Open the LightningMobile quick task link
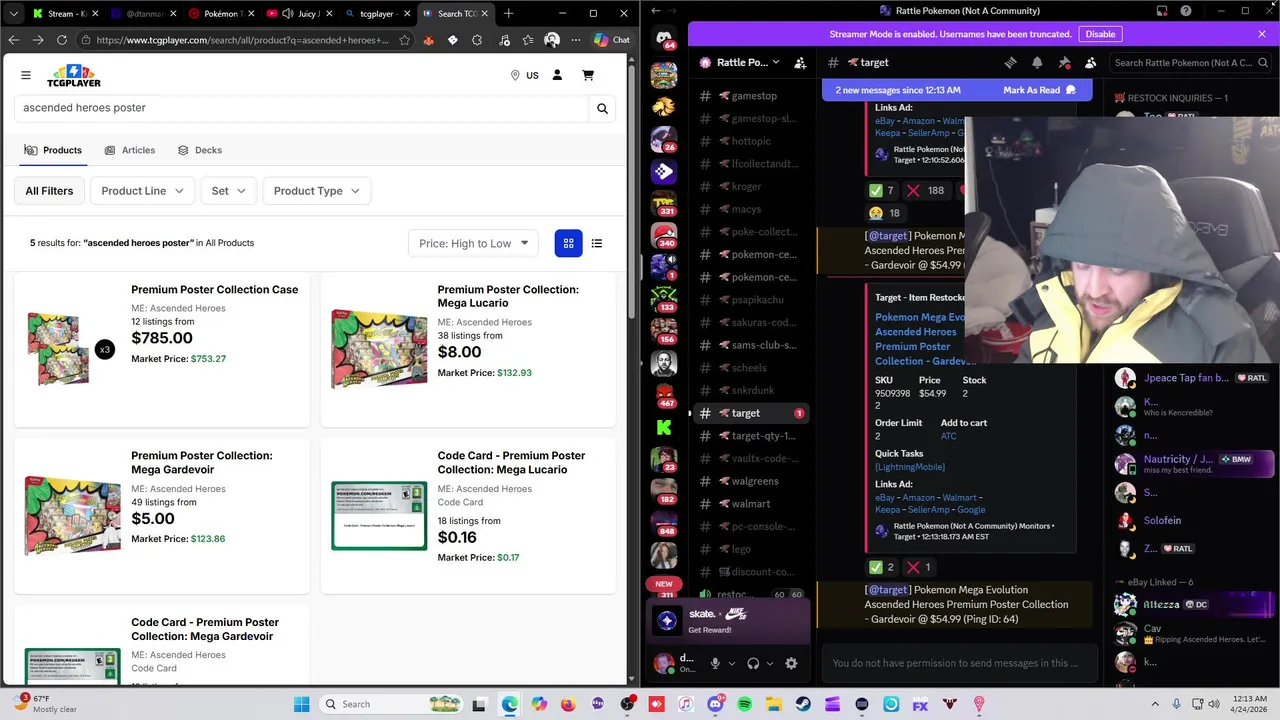Image resolution: width=1280 pixels, height=720 pixels. [910, 467]
